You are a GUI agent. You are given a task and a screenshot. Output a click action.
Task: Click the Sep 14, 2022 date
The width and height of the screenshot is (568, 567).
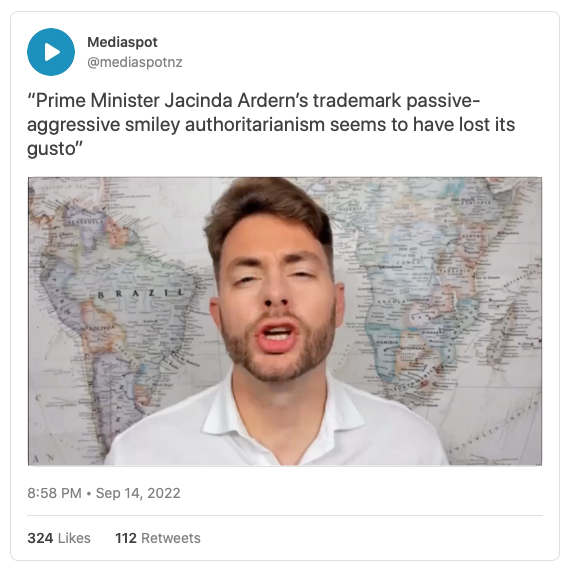[x=138, y=493]
